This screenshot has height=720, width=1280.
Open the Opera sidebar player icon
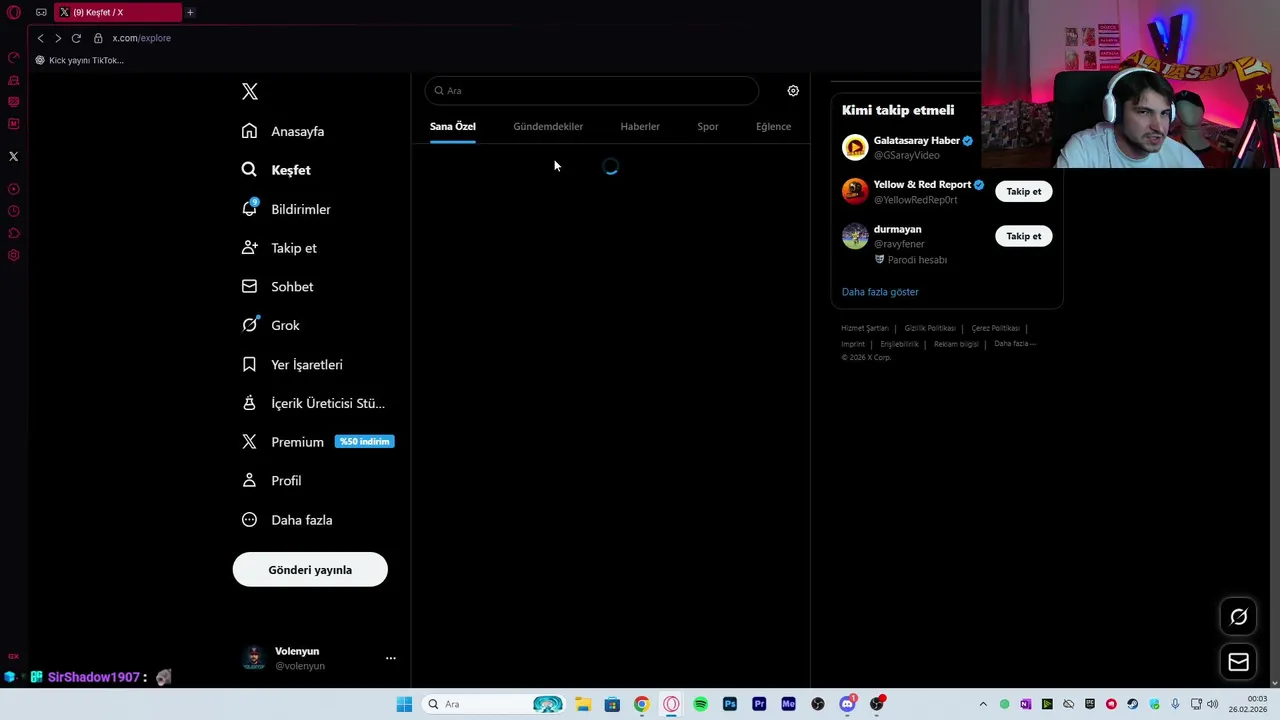point(14,189)
